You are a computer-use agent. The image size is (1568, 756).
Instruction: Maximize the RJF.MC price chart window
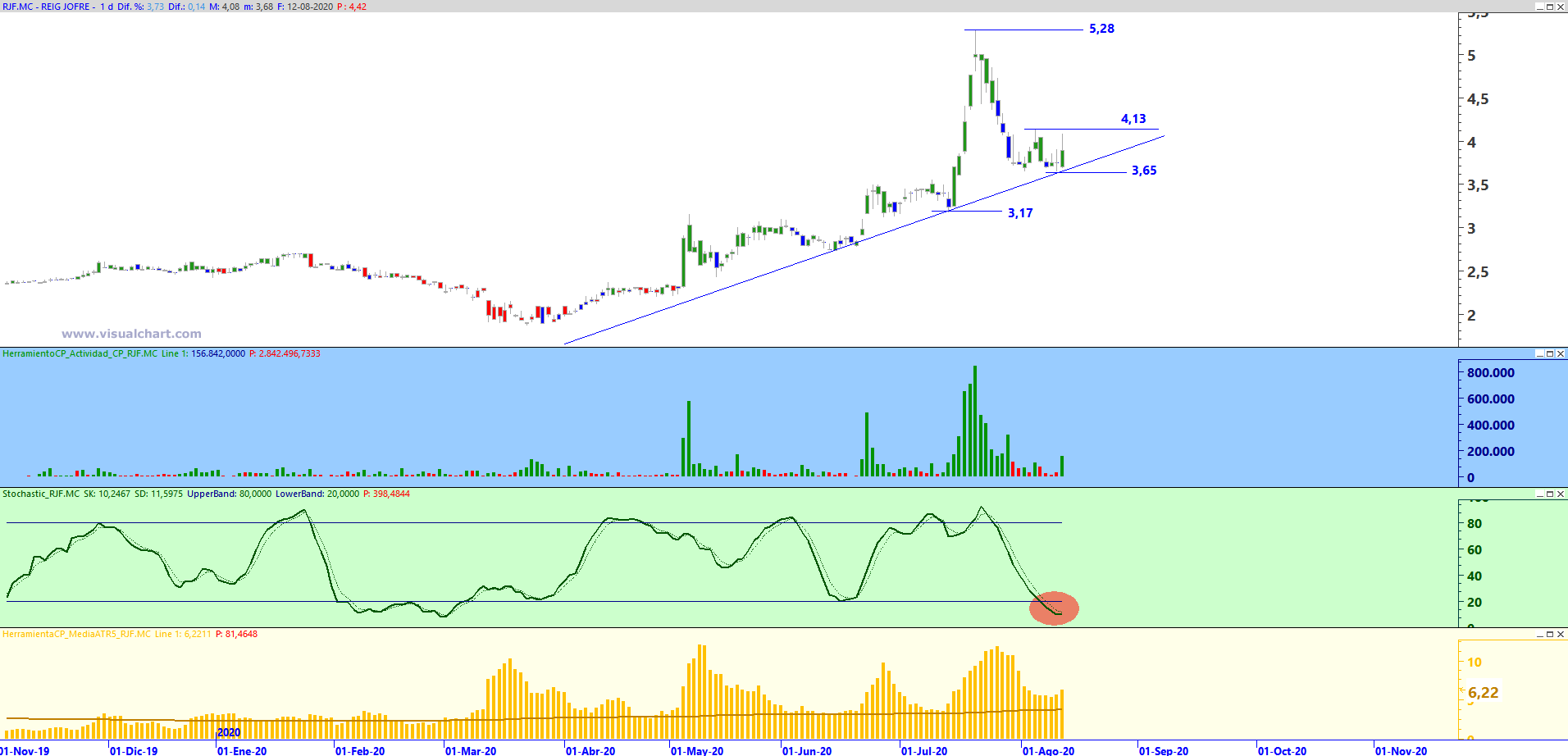click(x=1550, y=7)
